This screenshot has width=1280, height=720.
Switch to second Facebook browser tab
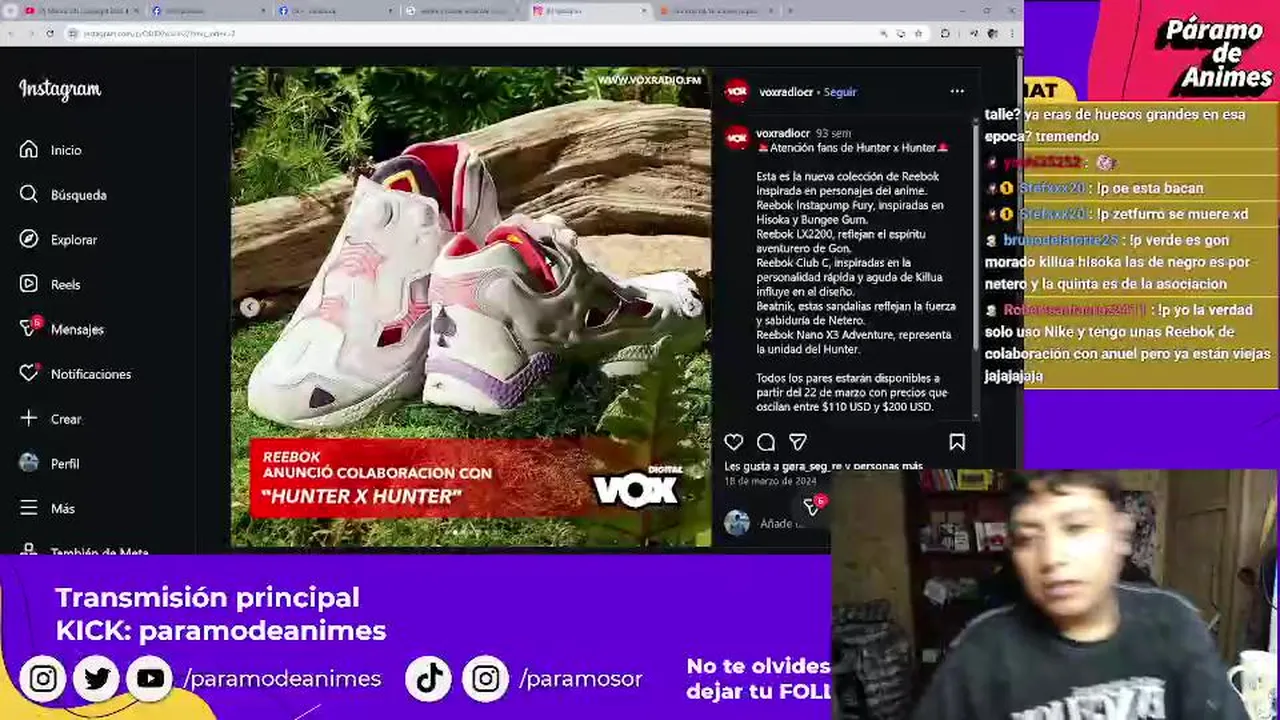click(x=335, y=11)
